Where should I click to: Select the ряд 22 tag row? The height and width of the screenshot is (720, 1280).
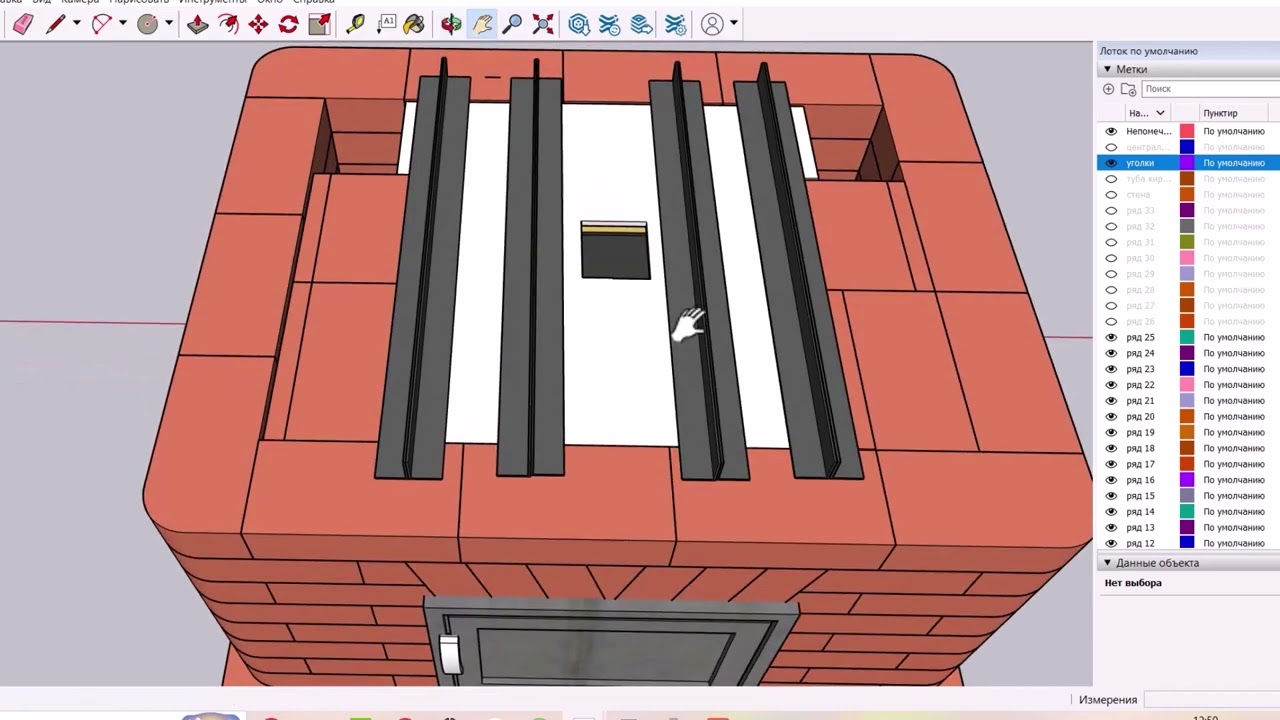pos(1188,385)
